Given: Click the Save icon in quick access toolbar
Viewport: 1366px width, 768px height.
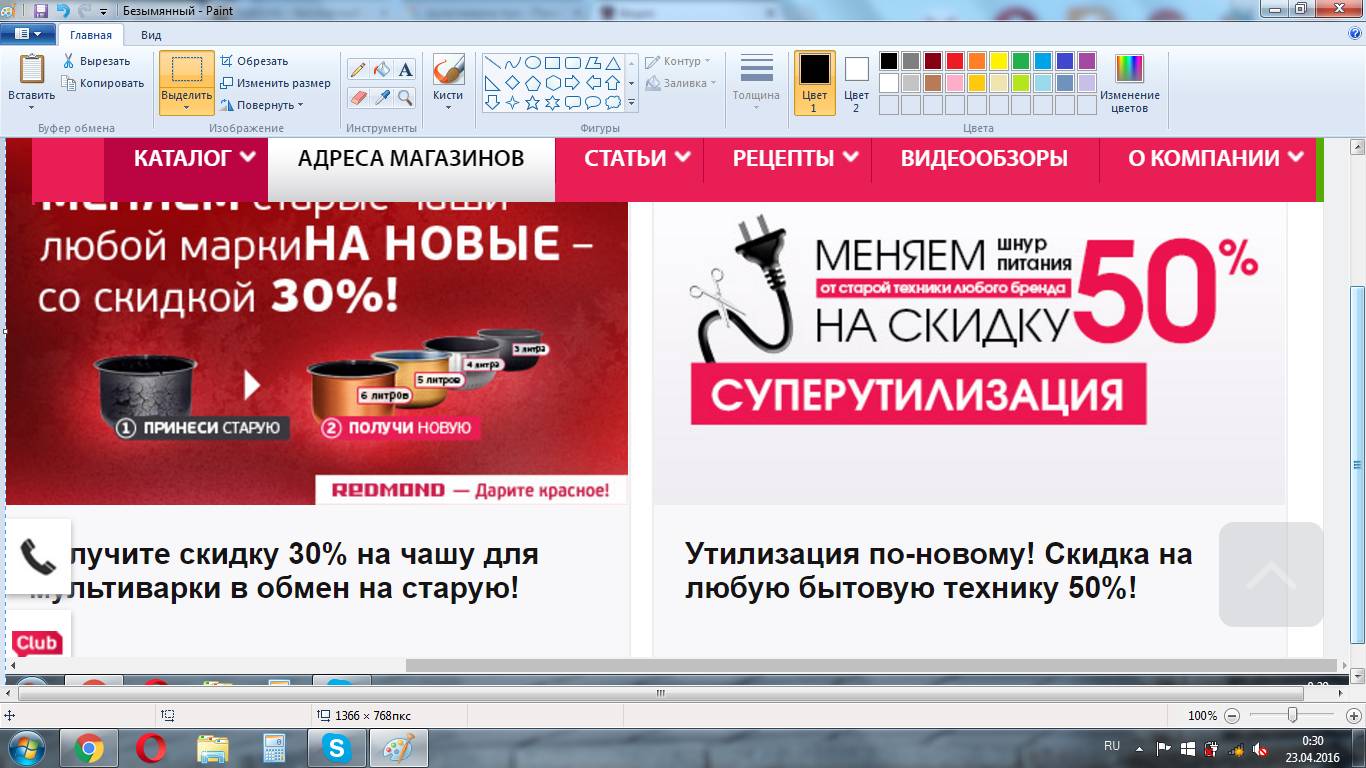Looking at the screenshot, I should pos(41,11).
